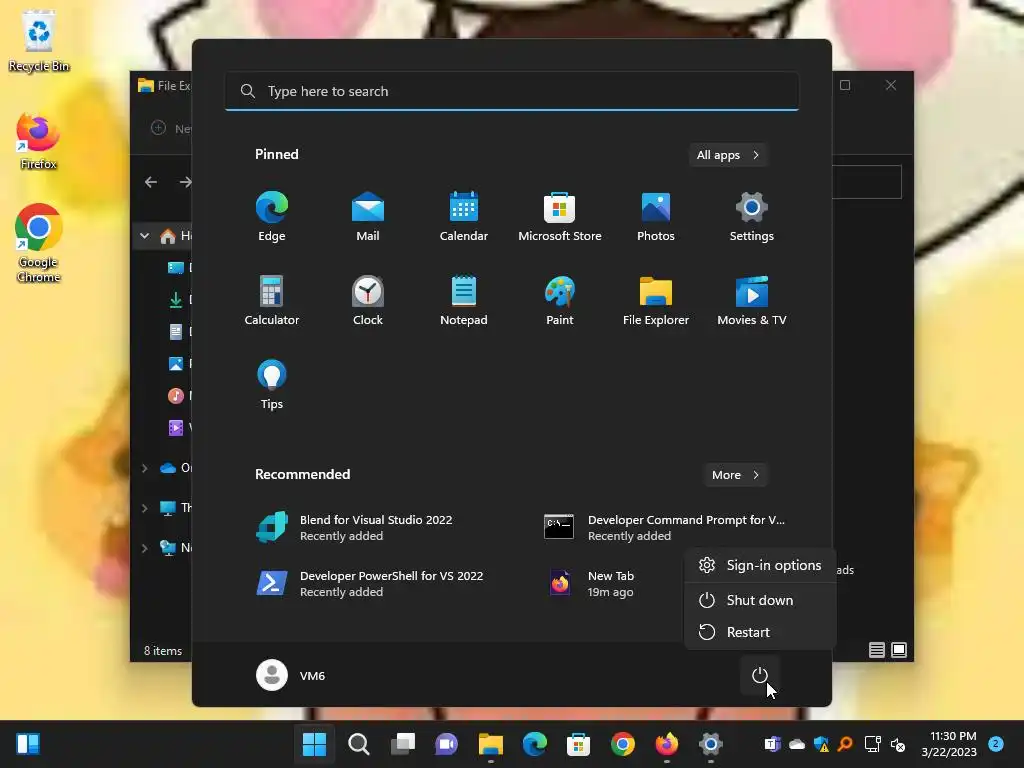This screenshot has height=768, width=1024.
Task: Launch the Calculator app
Action: [x=272, y=300]
